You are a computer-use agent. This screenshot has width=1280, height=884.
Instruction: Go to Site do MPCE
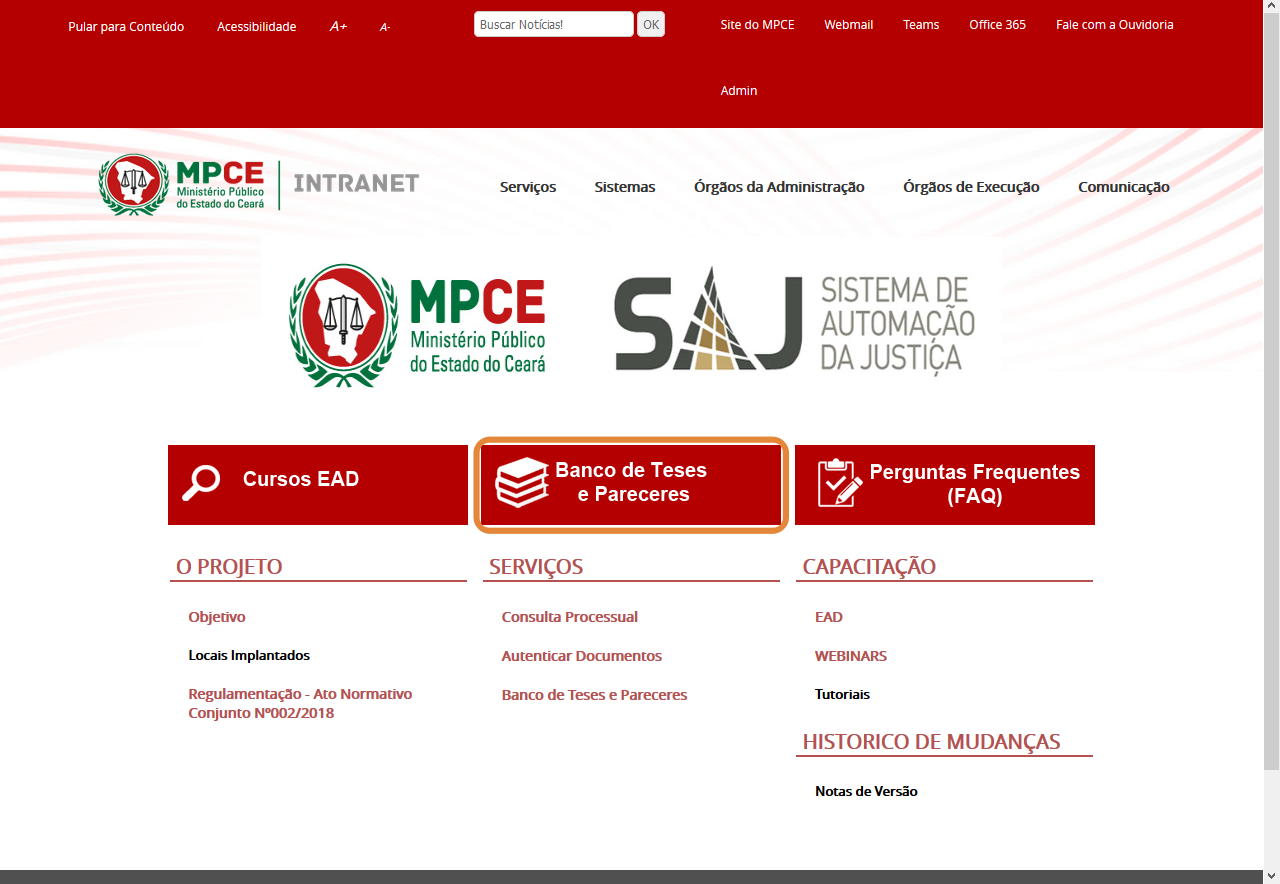tap(757, 24)
